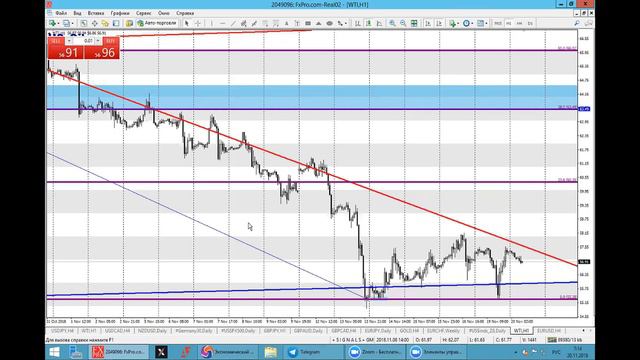Select the vertical line drawing tool
Viewport: 640px width, 360px height.
211,23
